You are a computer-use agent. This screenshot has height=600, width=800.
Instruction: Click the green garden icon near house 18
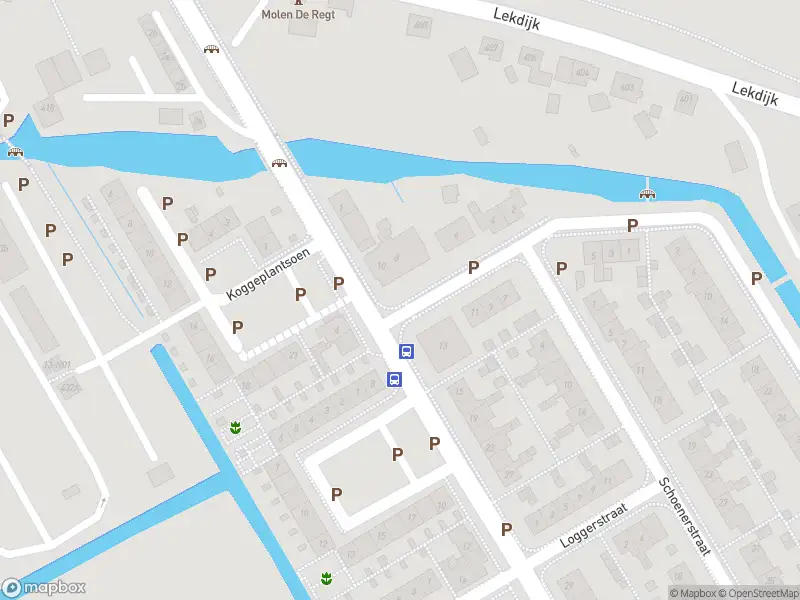click(235, 428)
